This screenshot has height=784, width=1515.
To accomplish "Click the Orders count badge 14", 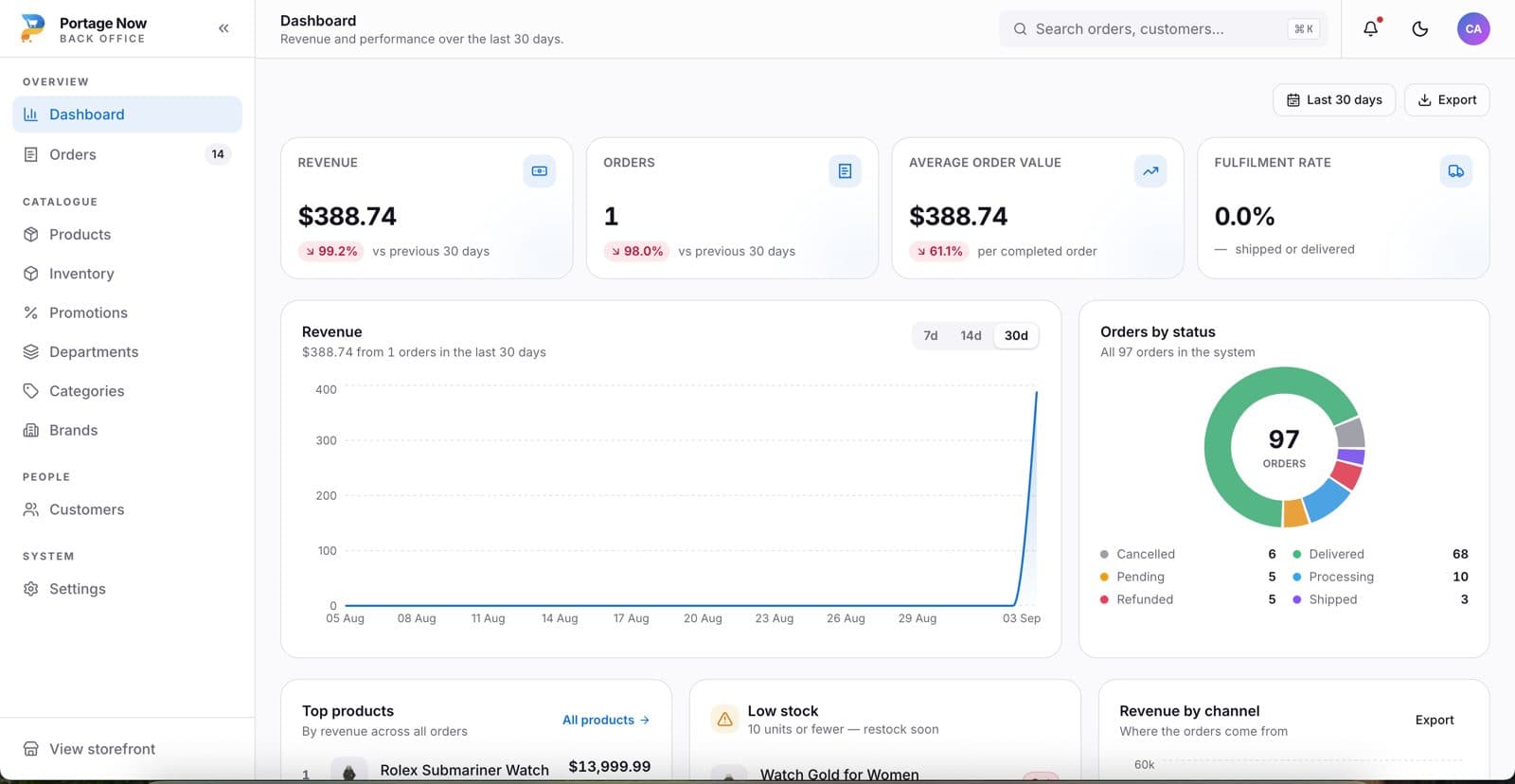I will click(218, 154).
